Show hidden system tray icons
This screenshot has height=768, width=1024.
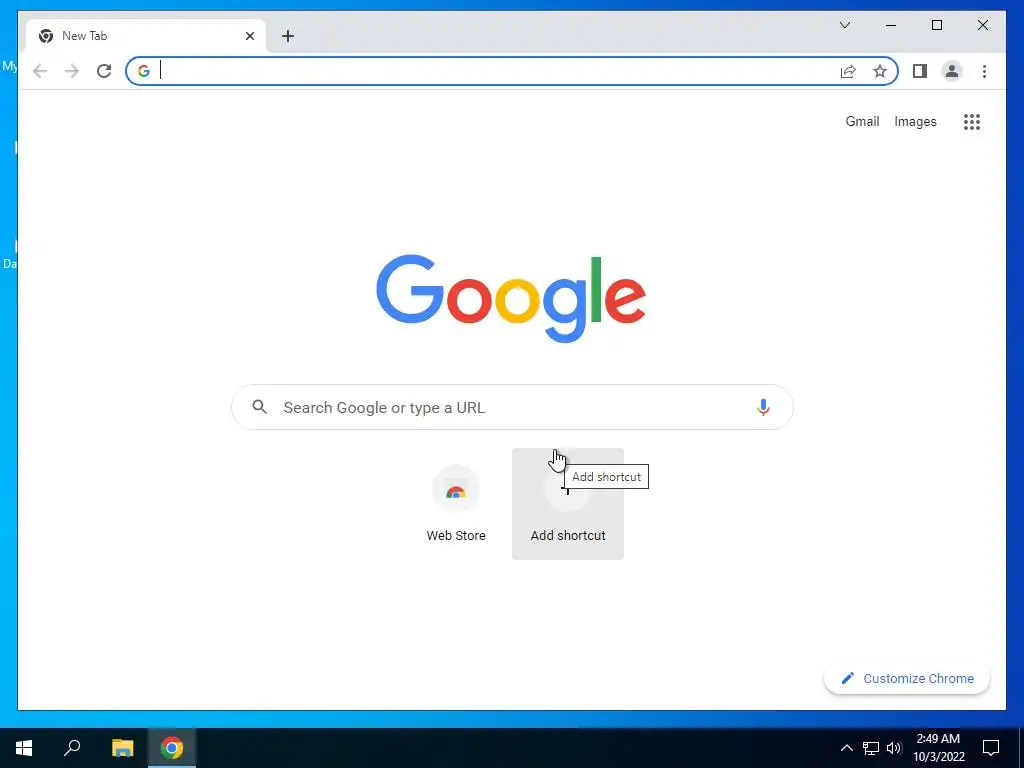pos(846,748)
